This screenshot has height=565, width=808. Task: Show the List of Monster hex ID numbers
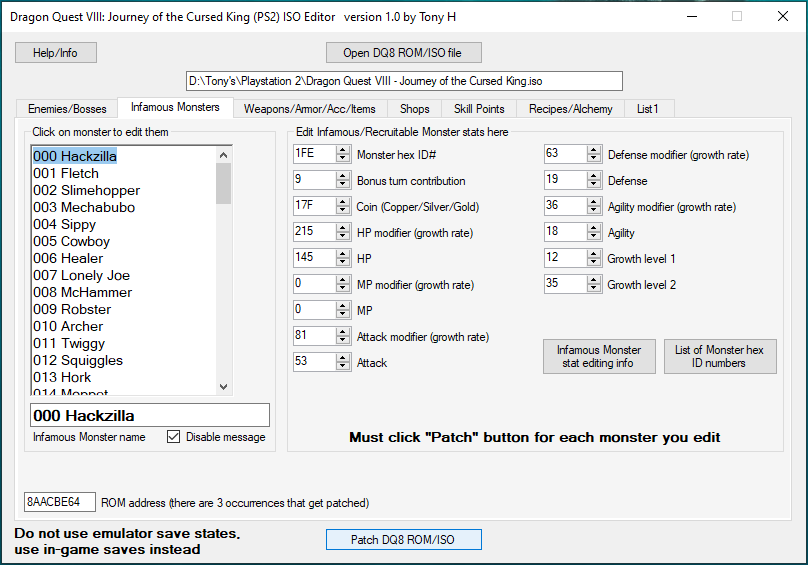point(720,357)
